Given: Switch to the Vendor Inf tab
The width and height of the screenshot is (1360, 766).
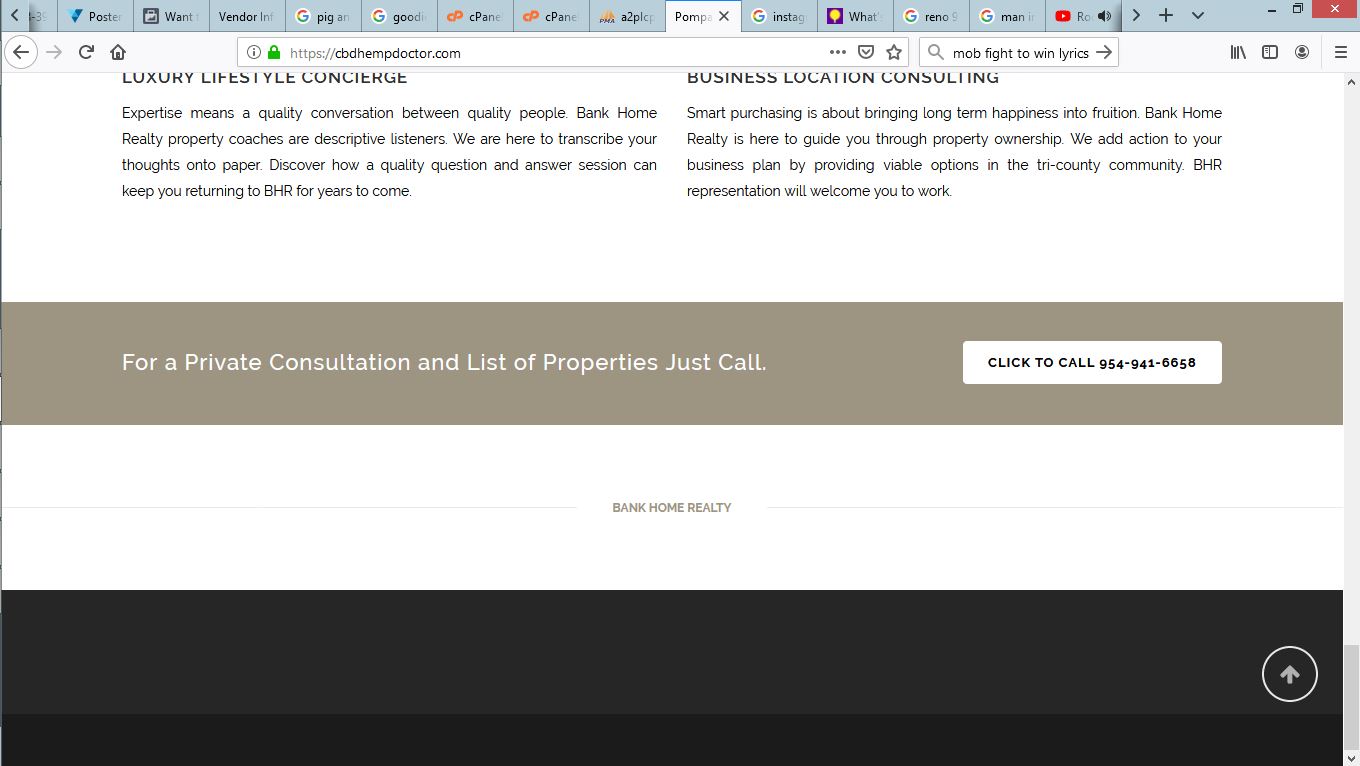Looking at the screenshot, I should pyautogui.click(x=245, y=16).
